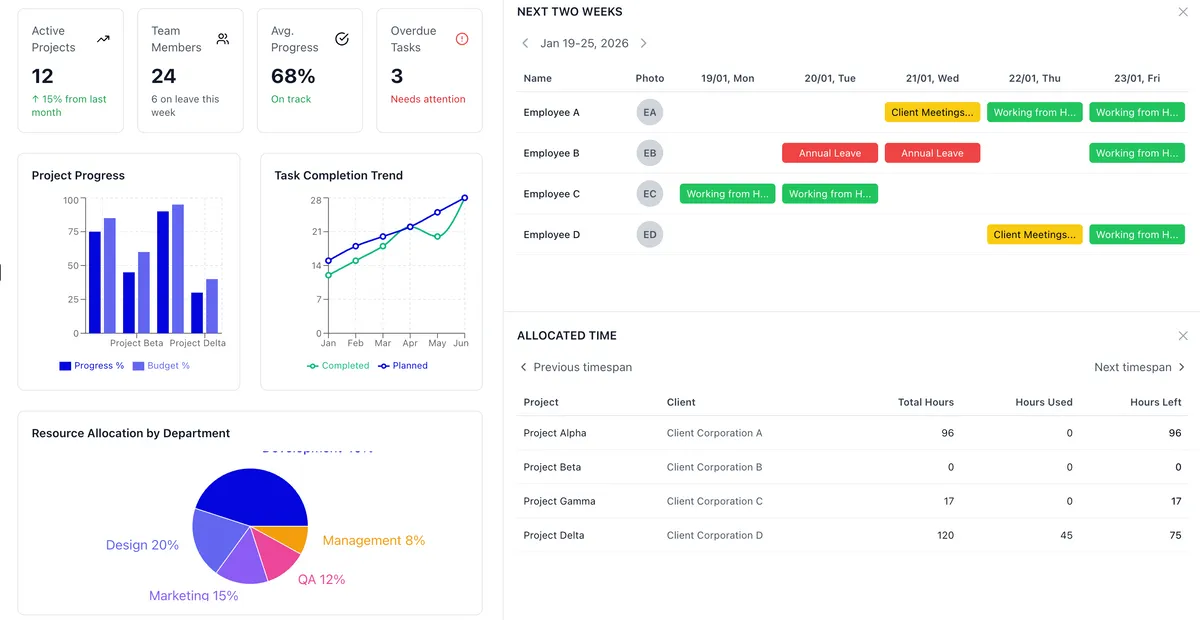Go to previous week using left chevron
This screenshot has height=620, width=1200.
click(x=526, y=44)
